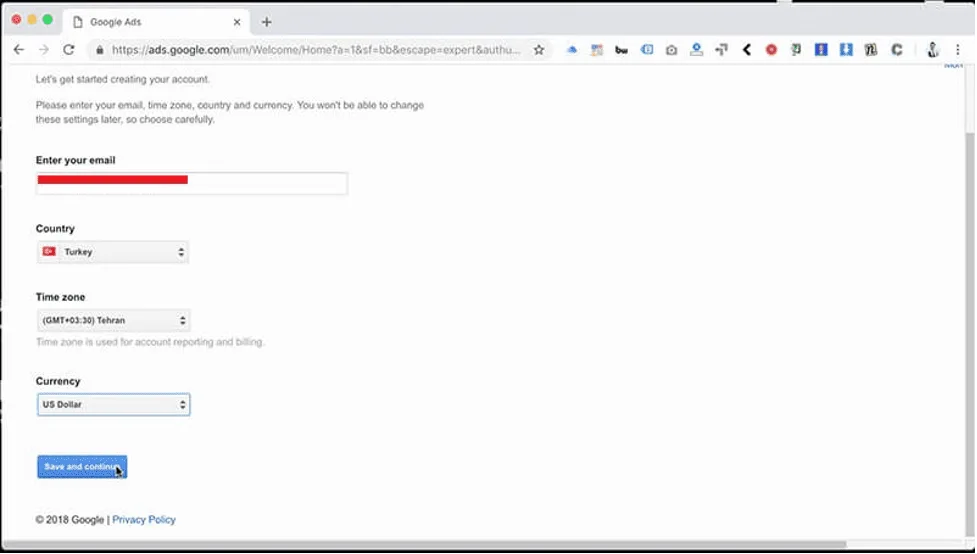The width and height of the screenshot is (977, 554).
Task: Open the 'bw' extension icon
Action: [x=621, y=50]
